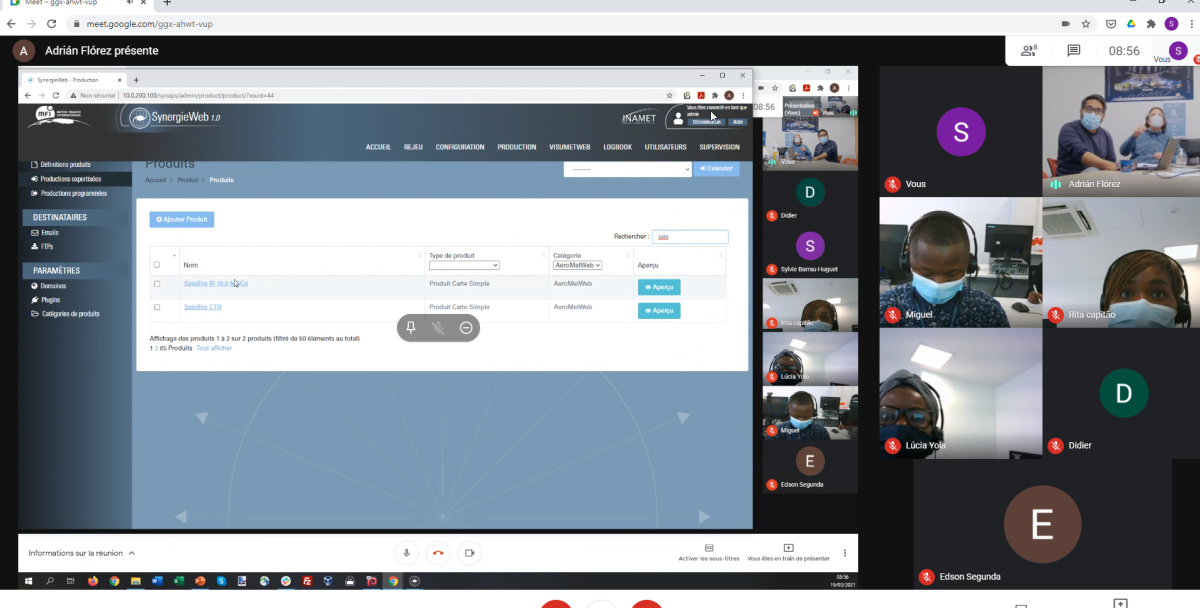Open the Windows Start menu in shared screen
The width and height of the screenshot is (1200, 608).
(29, 580)
